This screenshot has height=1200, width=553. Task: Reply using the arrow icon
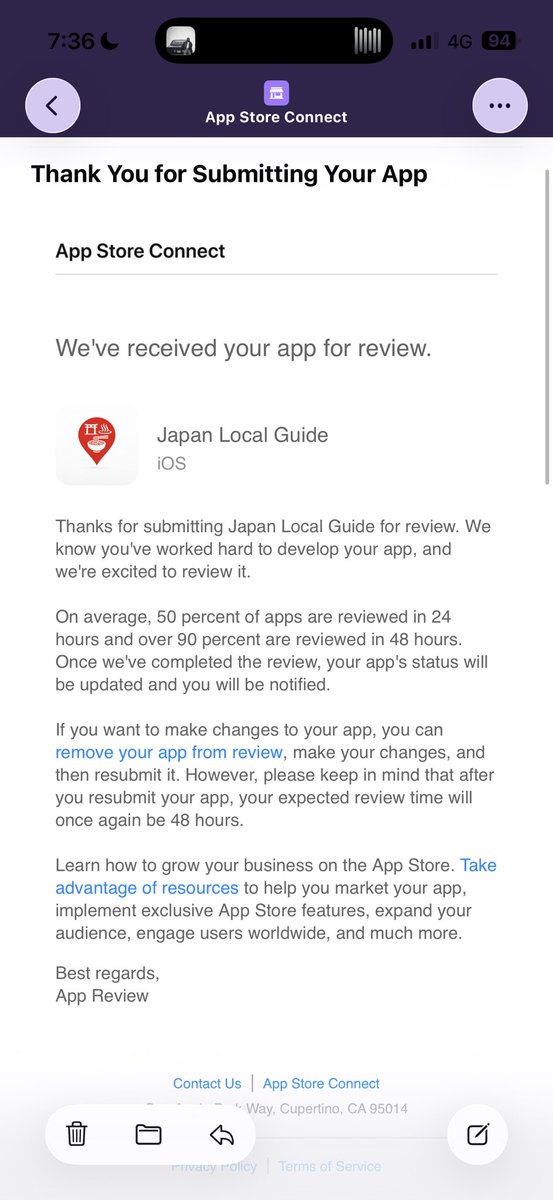[x=221, y=1133]
